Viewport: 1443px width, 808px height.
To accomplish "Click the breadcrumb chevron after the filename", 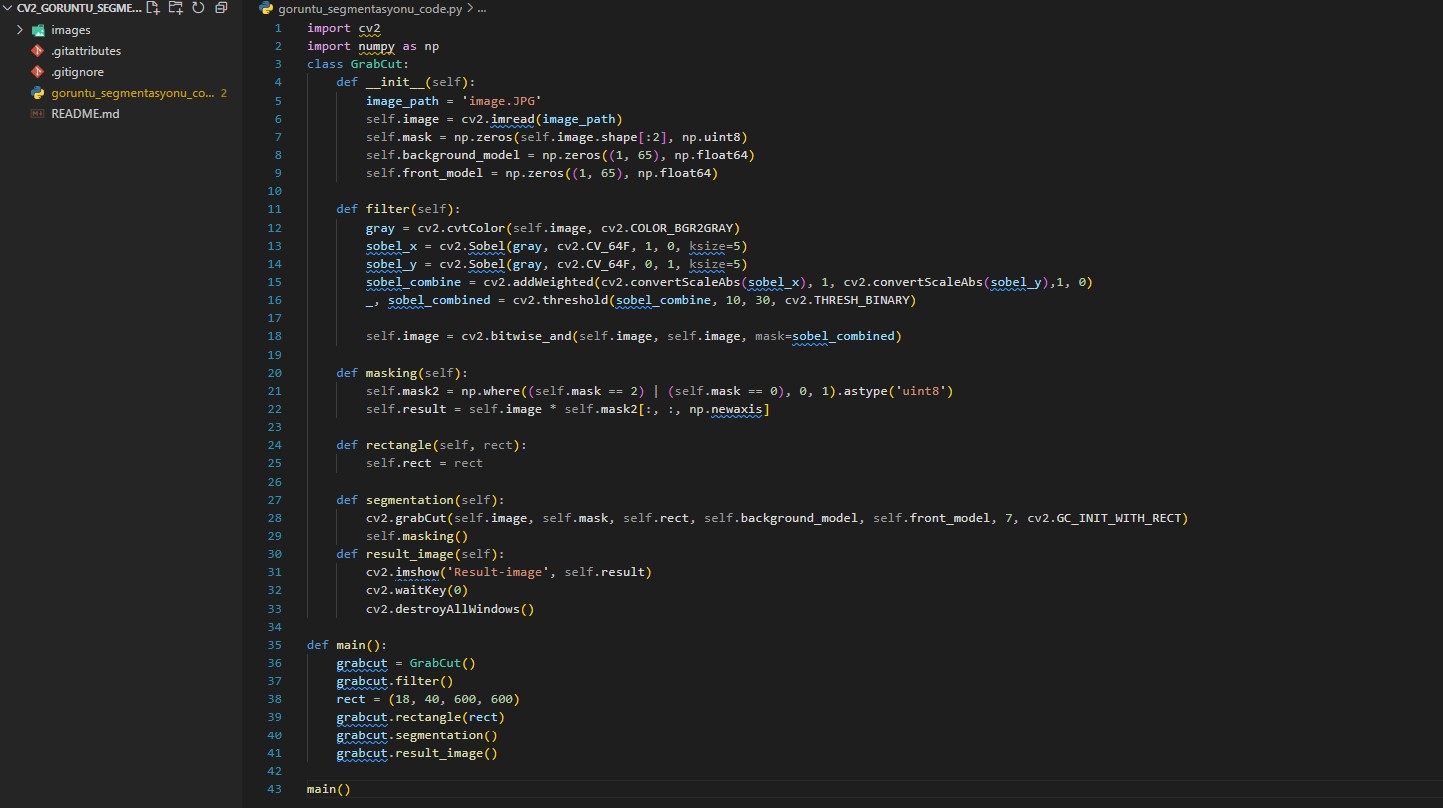I will tap(470, 8).
